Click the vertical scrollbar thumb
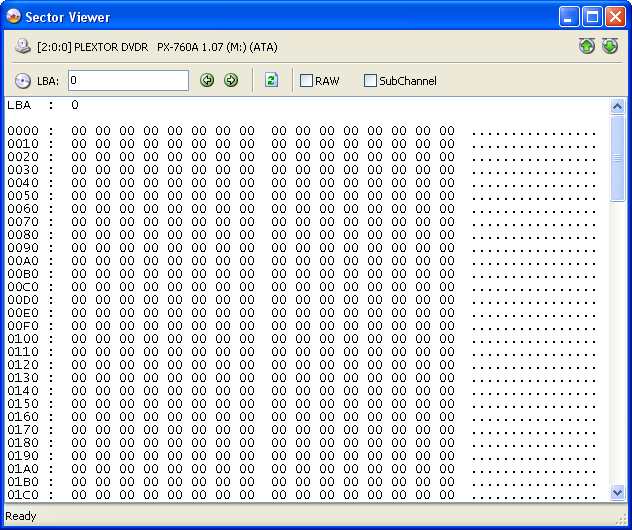 coord(617,158)
